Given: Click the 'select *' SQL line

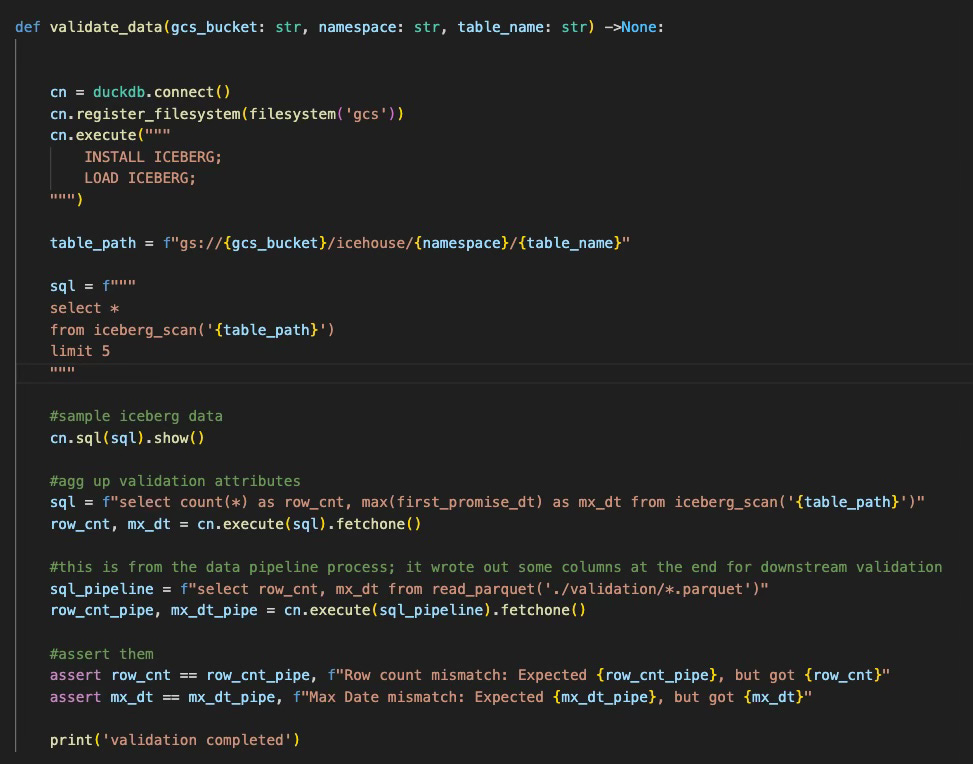Looking at the screenshot, I should point(84,308).
